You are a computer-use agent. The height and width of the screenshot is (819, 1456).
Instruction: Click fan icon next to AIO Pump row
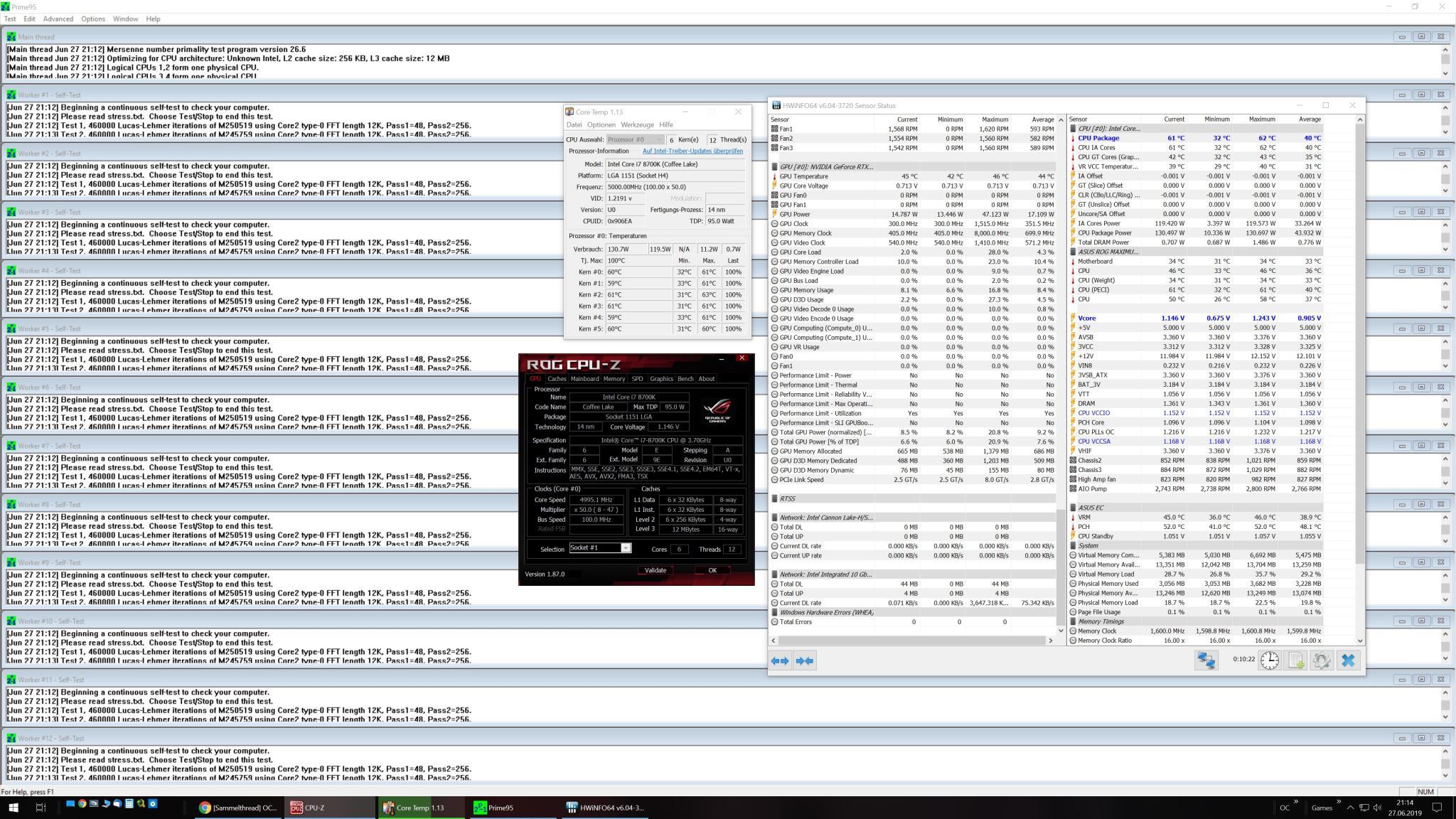pyautogui.click(x=1073, y=489)
